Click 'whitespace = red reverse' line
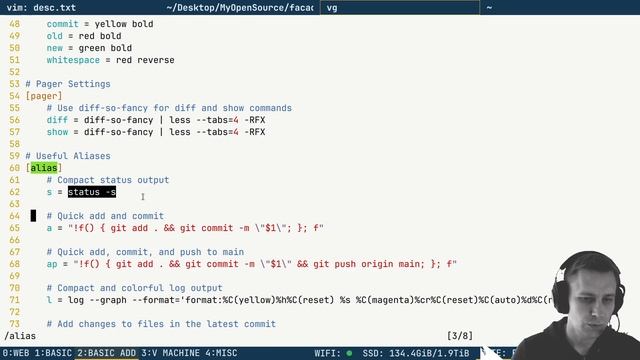This screenshot has width=640, height=360. 110,60
